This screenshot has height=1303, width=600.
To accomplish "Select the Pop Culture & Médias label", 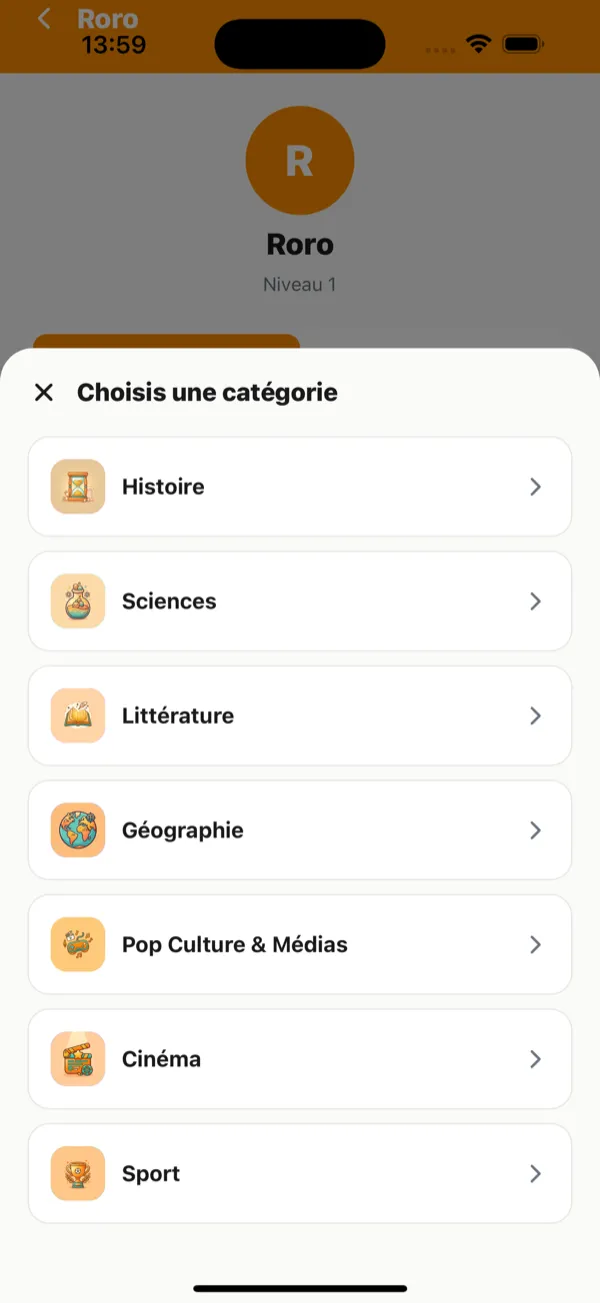I will coord(235,945).
